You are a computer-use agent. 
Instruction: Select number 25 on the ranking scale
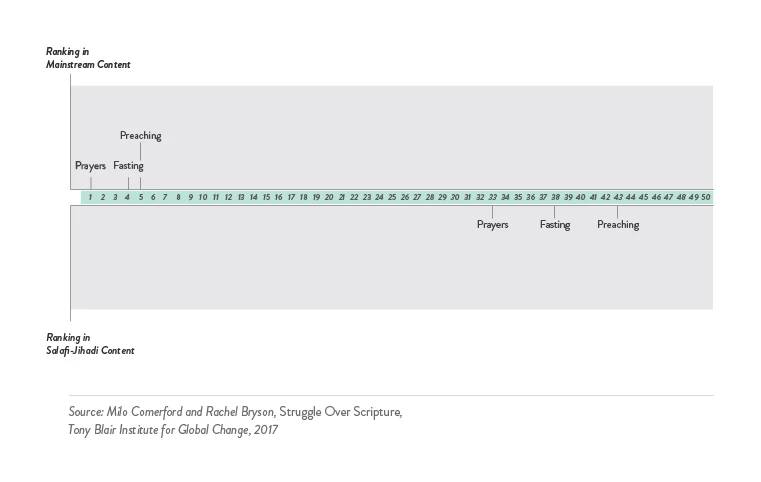392,197
